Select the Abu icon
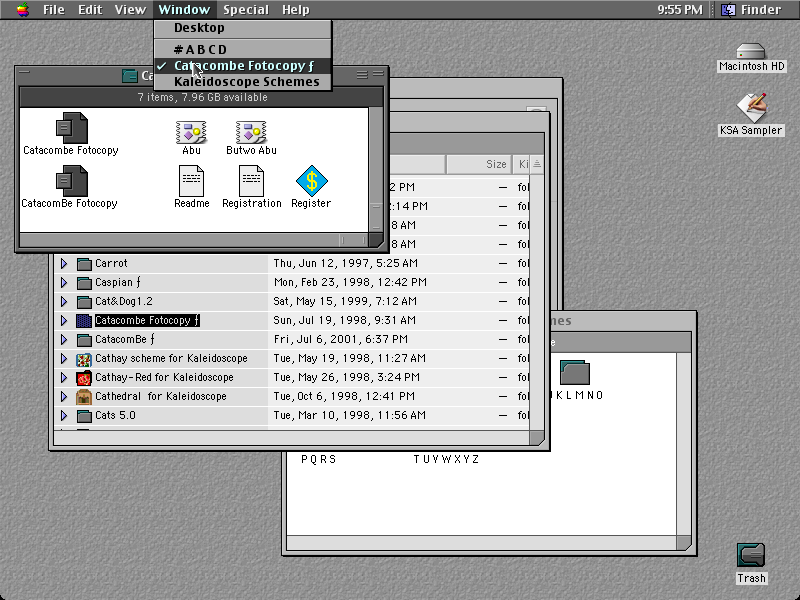Screen dimensions: 800x600 coord(191,132)
